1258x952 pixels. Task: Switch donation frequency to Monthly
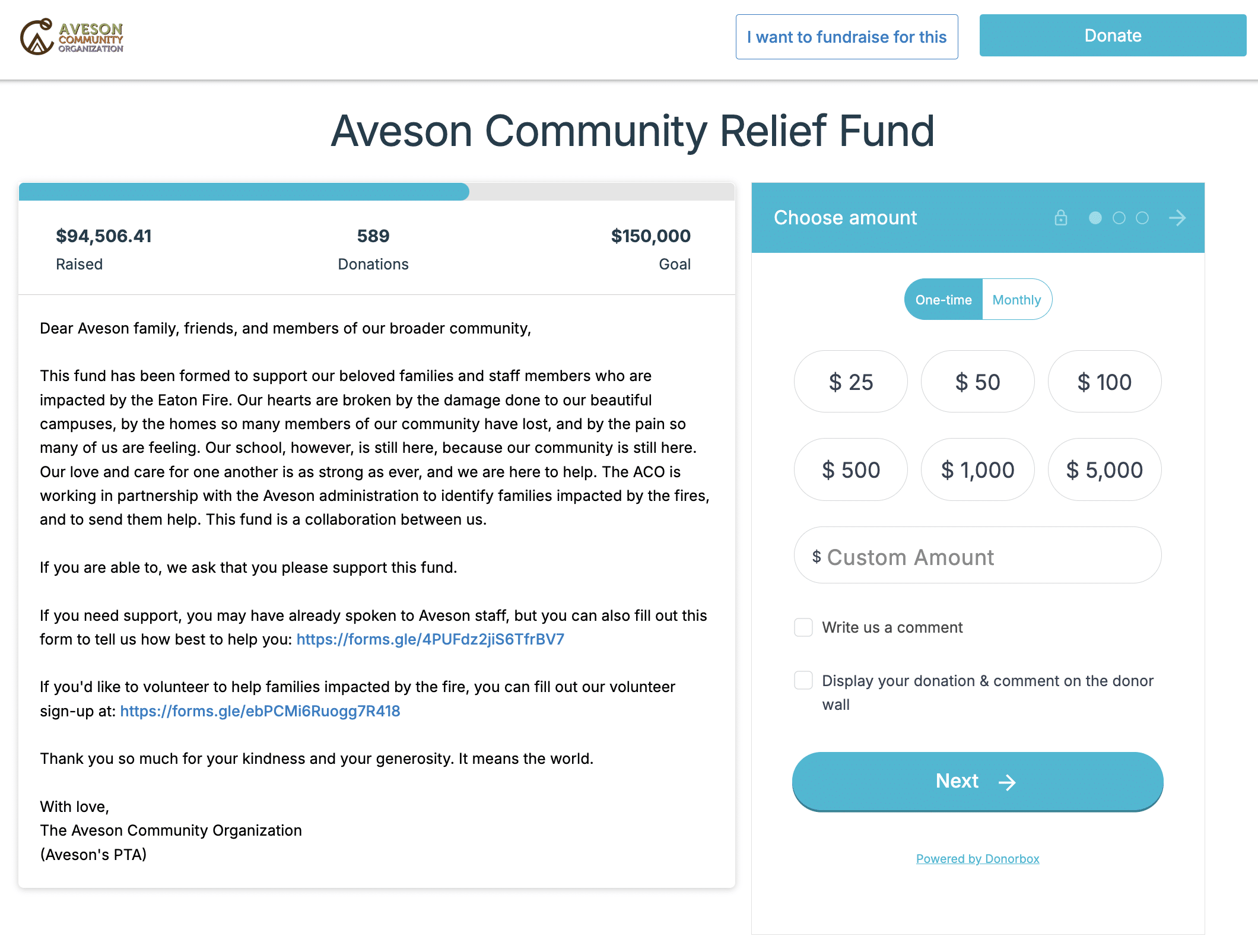(1016, 300)
